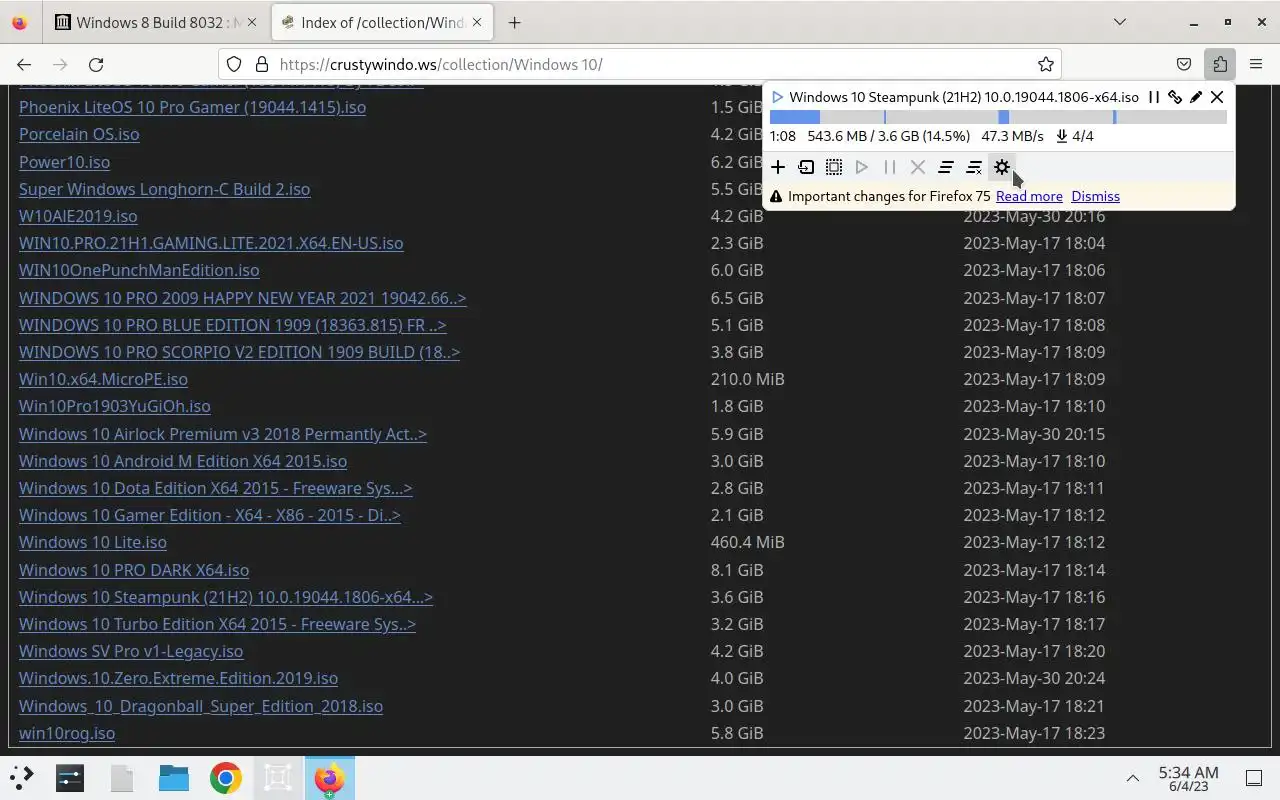Open download manager settings gear
Viewport: 1280px width, 800px height.
(1002, 167)
